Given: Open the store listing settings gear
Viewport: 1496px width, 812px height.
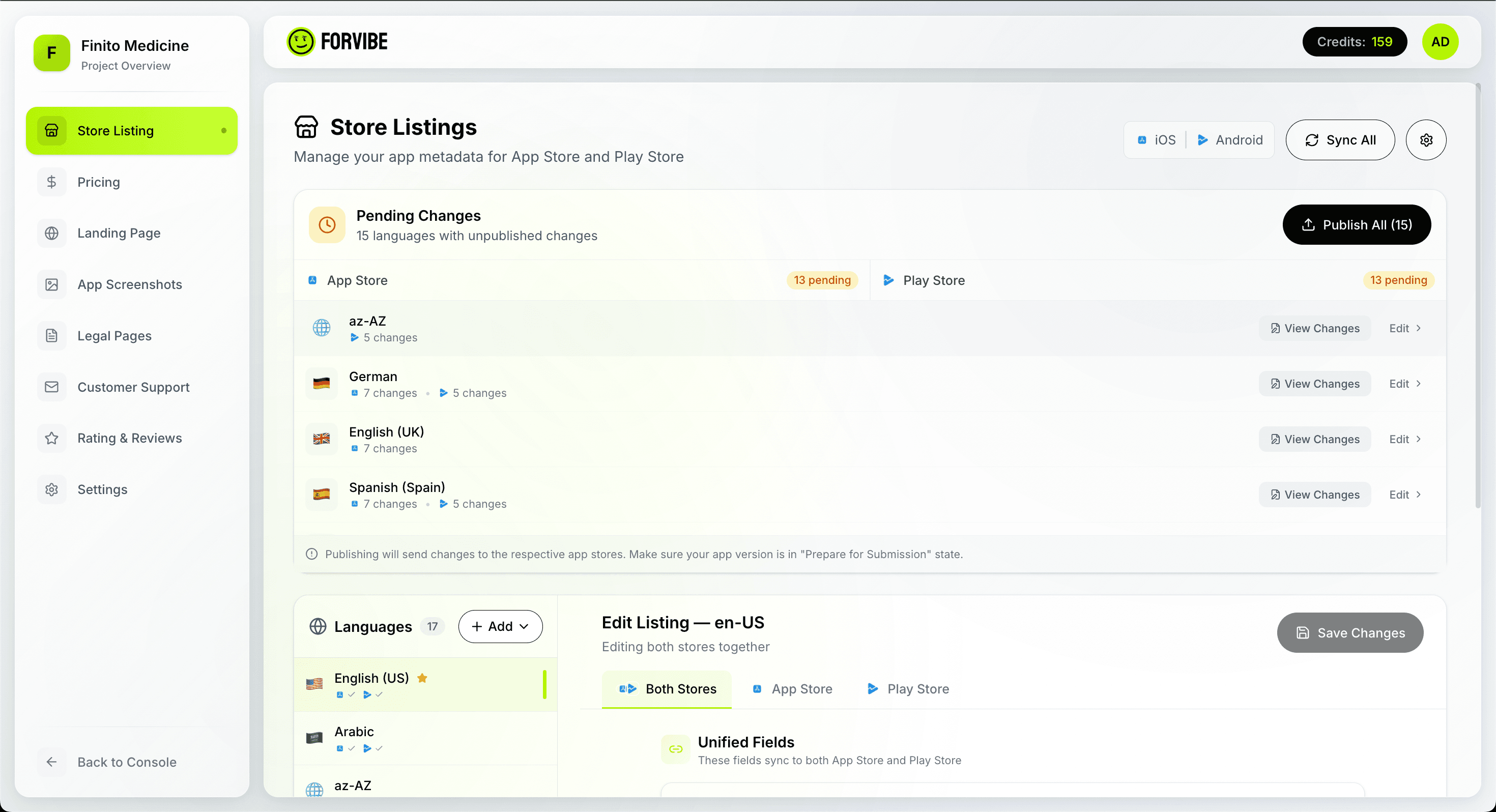Looking at the screenshot, I should point(1426,139).
